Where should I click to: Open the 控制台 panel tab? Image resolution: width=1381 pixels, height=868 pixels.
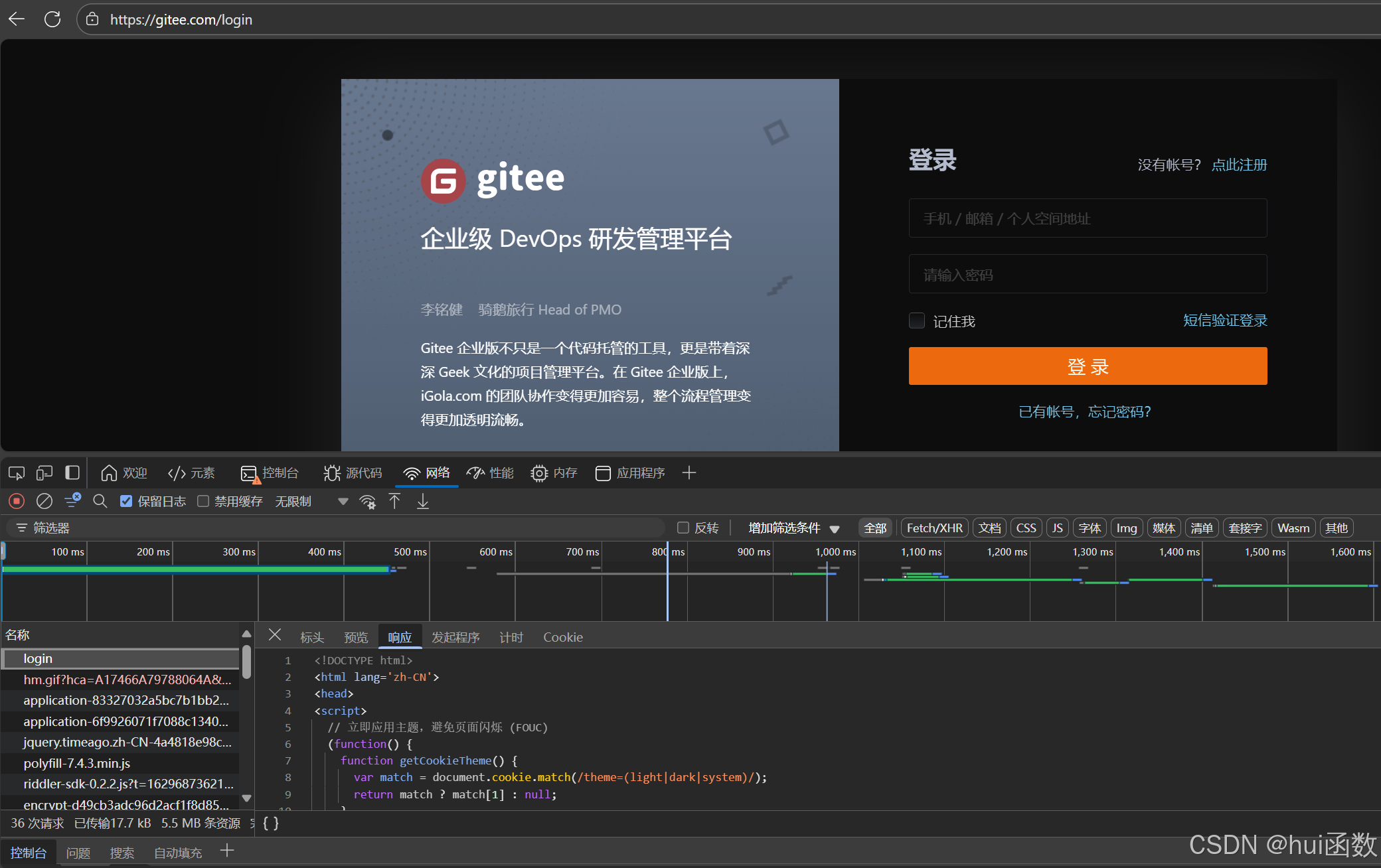coord(270,472)
